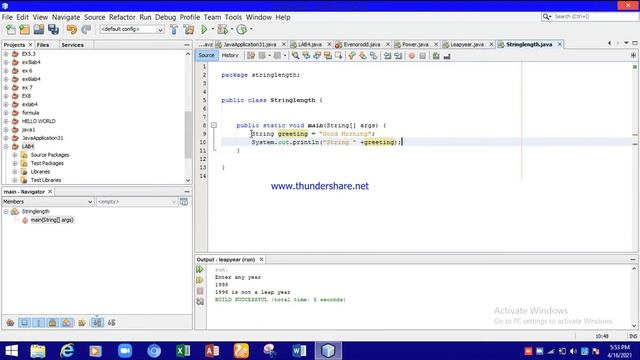
Task: Open Excel from the taskbar
Action: tap(183, 351)
